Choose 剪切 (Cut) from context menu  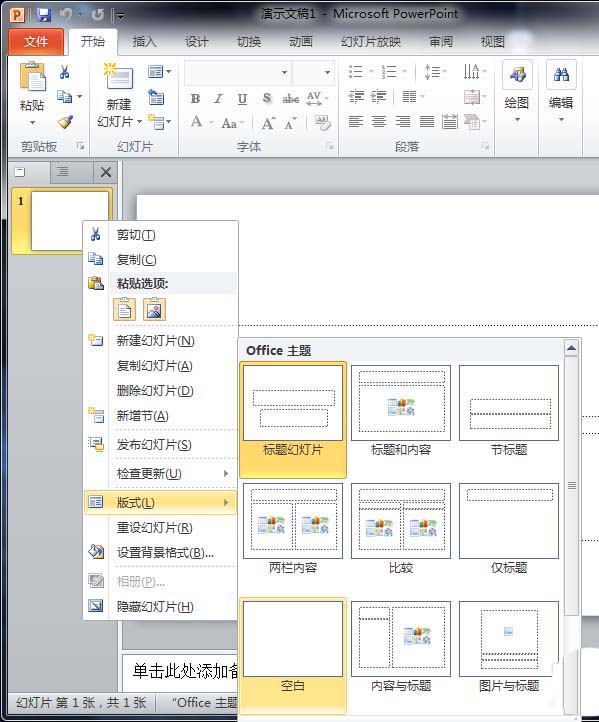[160, 235]
